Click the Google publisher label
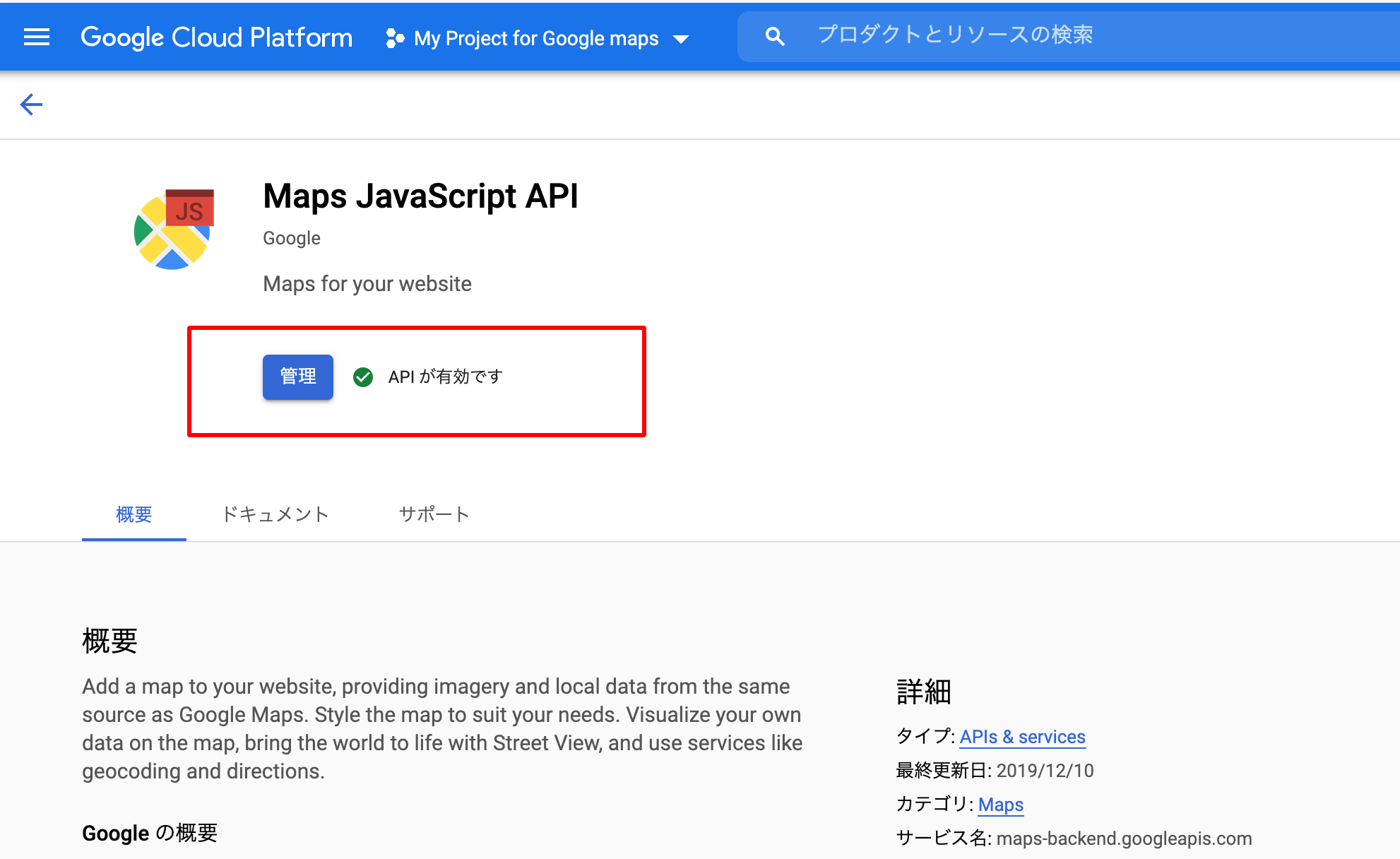 [x=292, y=238]
